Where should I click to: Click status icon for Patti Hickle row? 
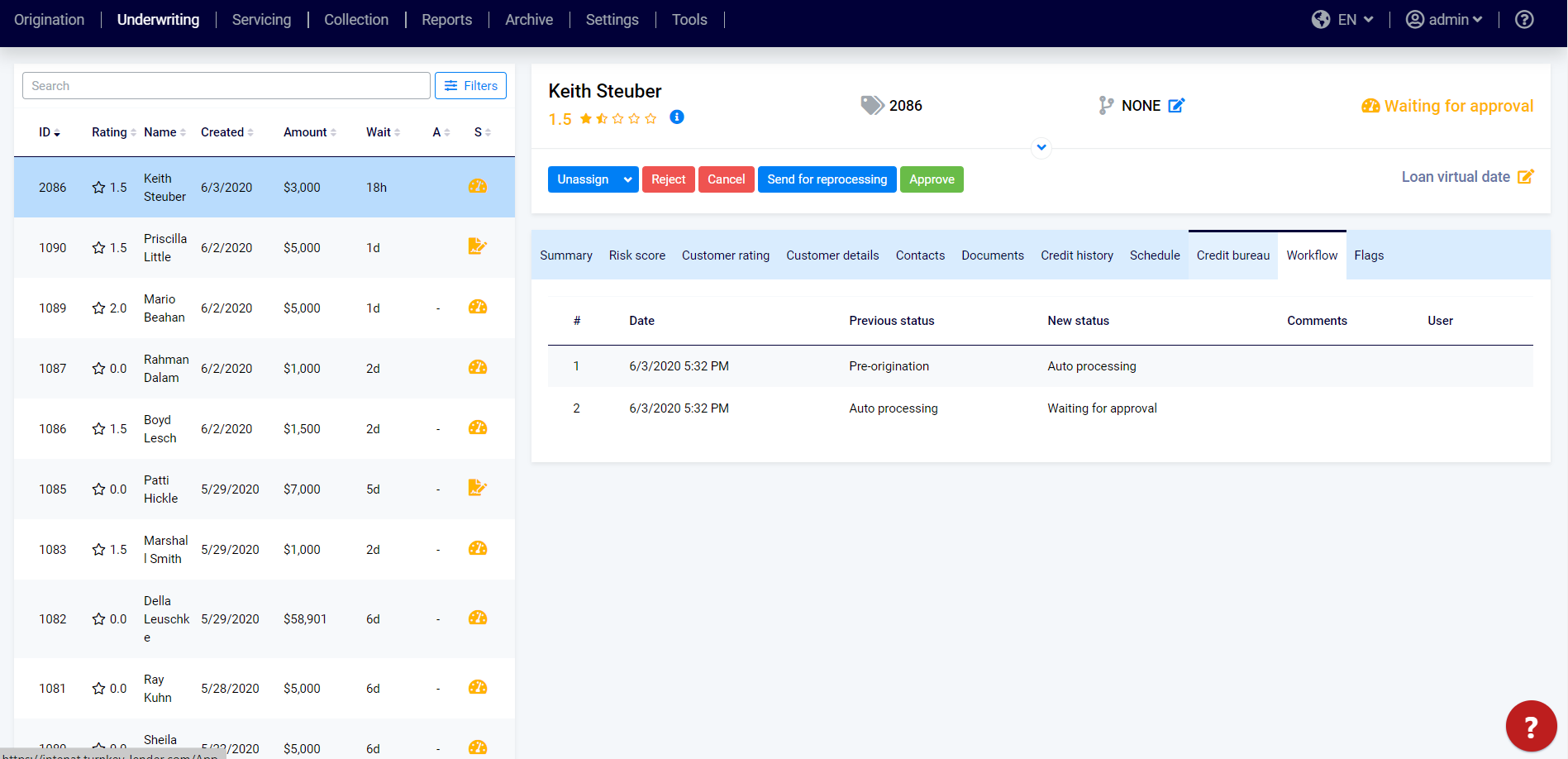(x=478, y=487)
